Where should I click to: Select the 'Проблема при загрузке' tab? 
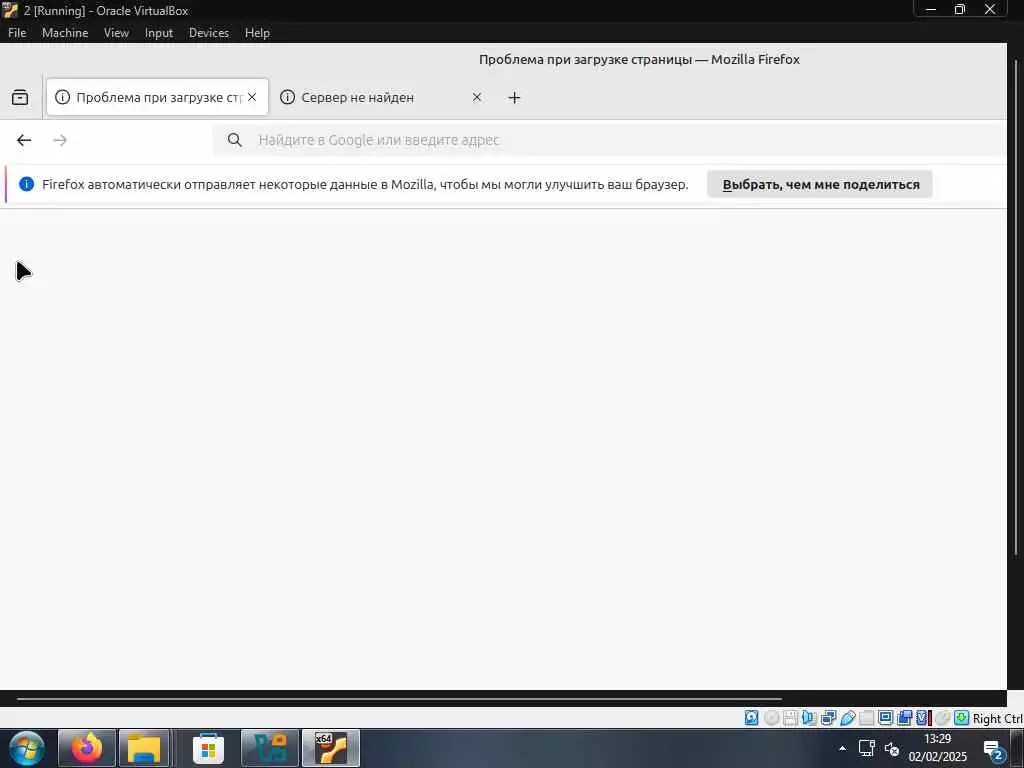pos(157,97)
